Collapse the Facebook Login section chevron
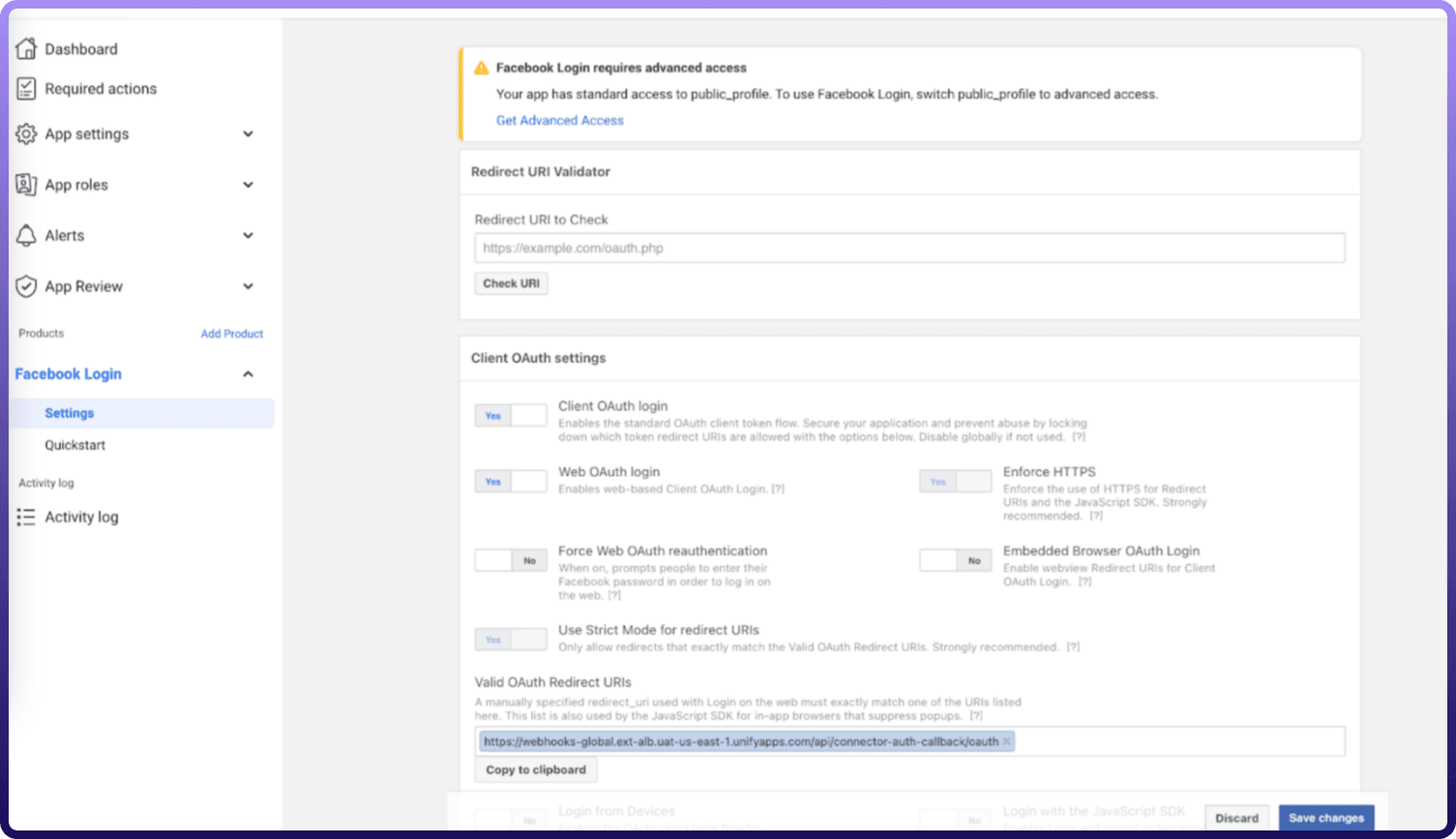This screenshot has width=1456, height=839. [248, 374]
